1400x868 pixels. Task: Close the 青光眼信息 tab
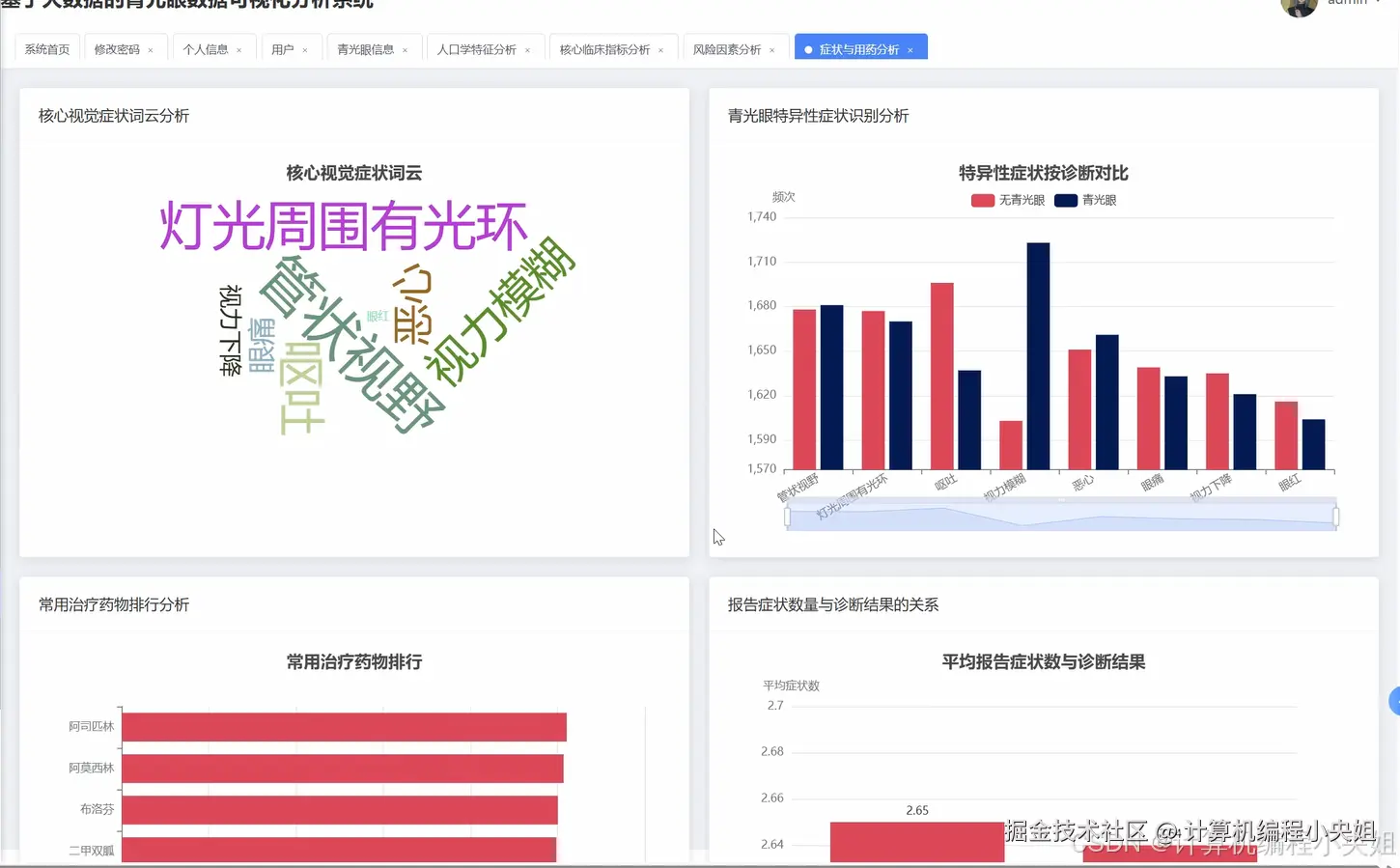(x=405, y=48)
